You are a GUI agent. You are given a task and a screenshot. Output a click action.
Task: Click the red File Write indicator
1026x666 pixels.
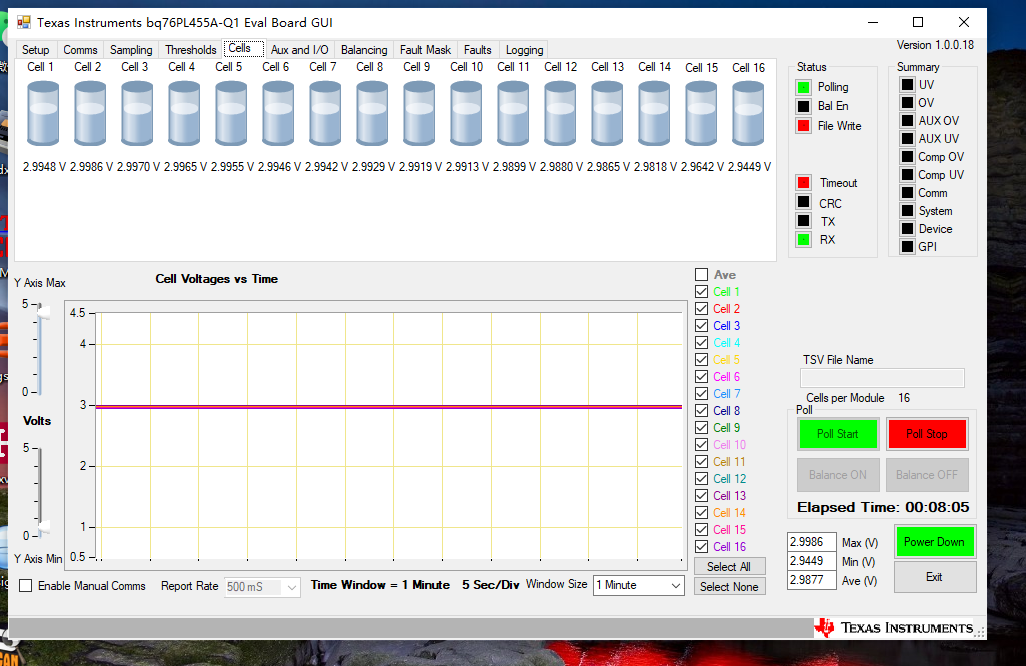click(804, 126)
